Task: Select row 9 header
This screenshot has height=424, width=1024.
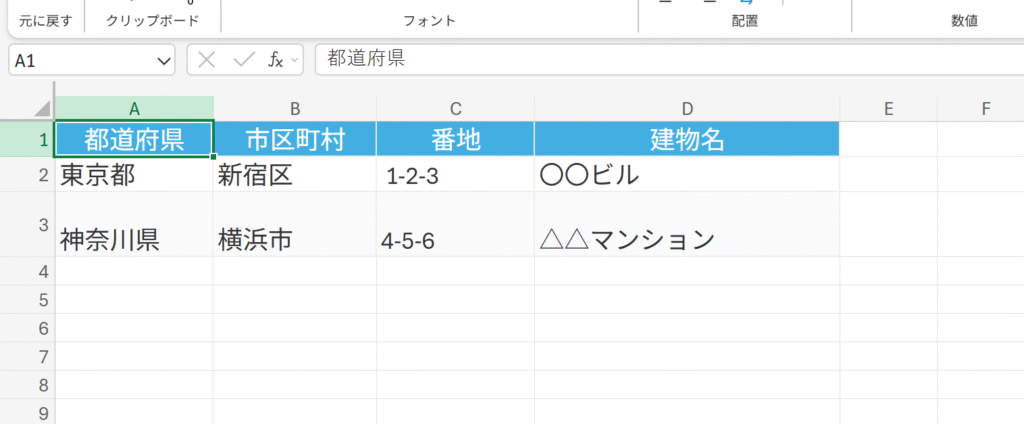Action: point(27,412)
